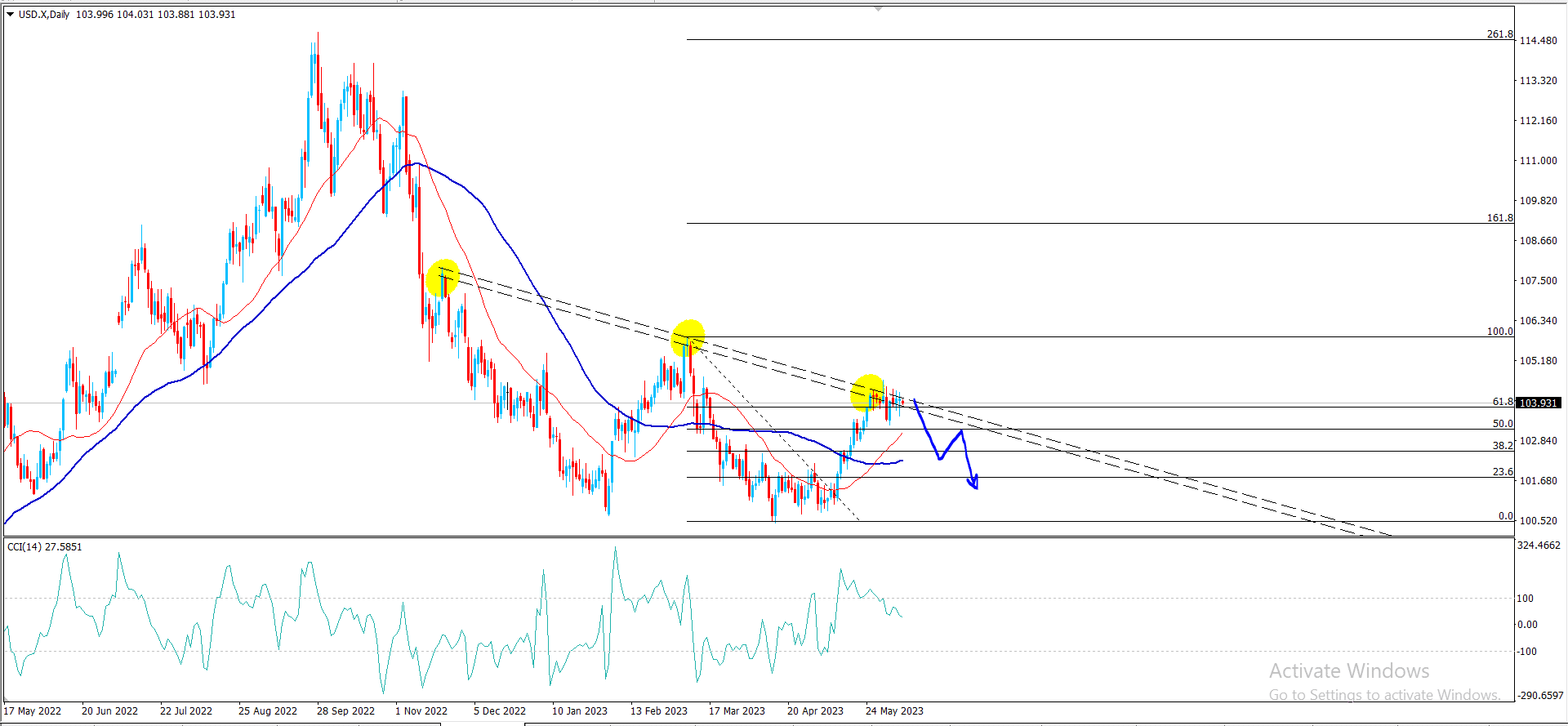Image resolution: width=1568 pixels, height=726 pixels.
Task: Click the 109.820 price axis label
Action: coord(1538,201)
